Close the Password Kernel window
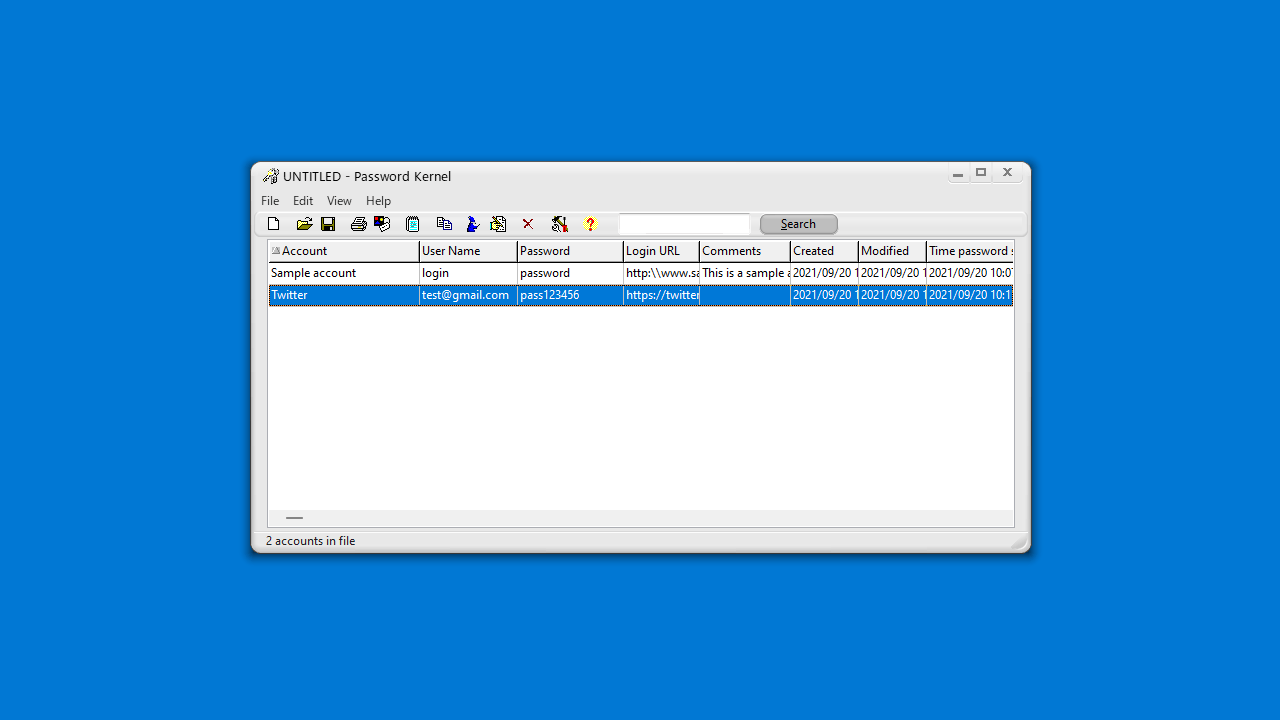Image resolution: width=1280 pixels, height=720 pixels. tap(1008, 173)
